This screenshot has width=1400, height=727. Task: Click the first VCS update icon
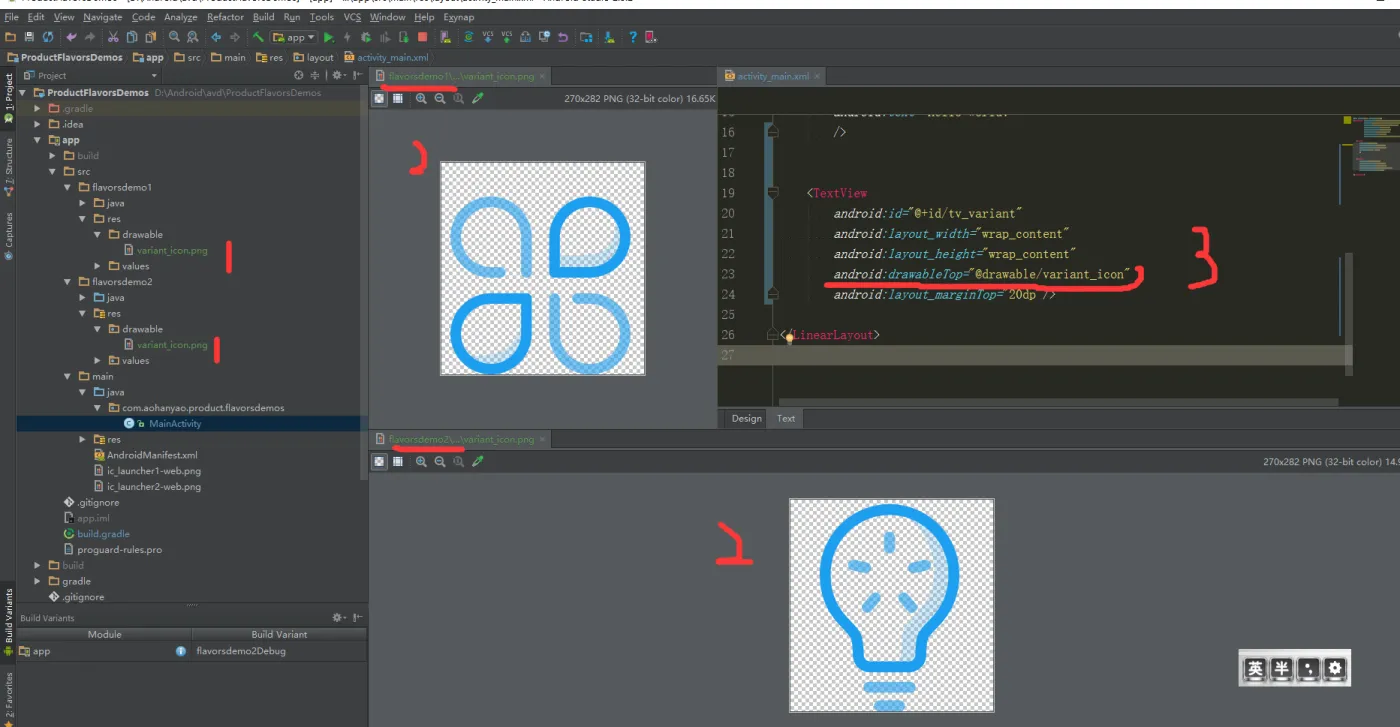click(488, 37)
